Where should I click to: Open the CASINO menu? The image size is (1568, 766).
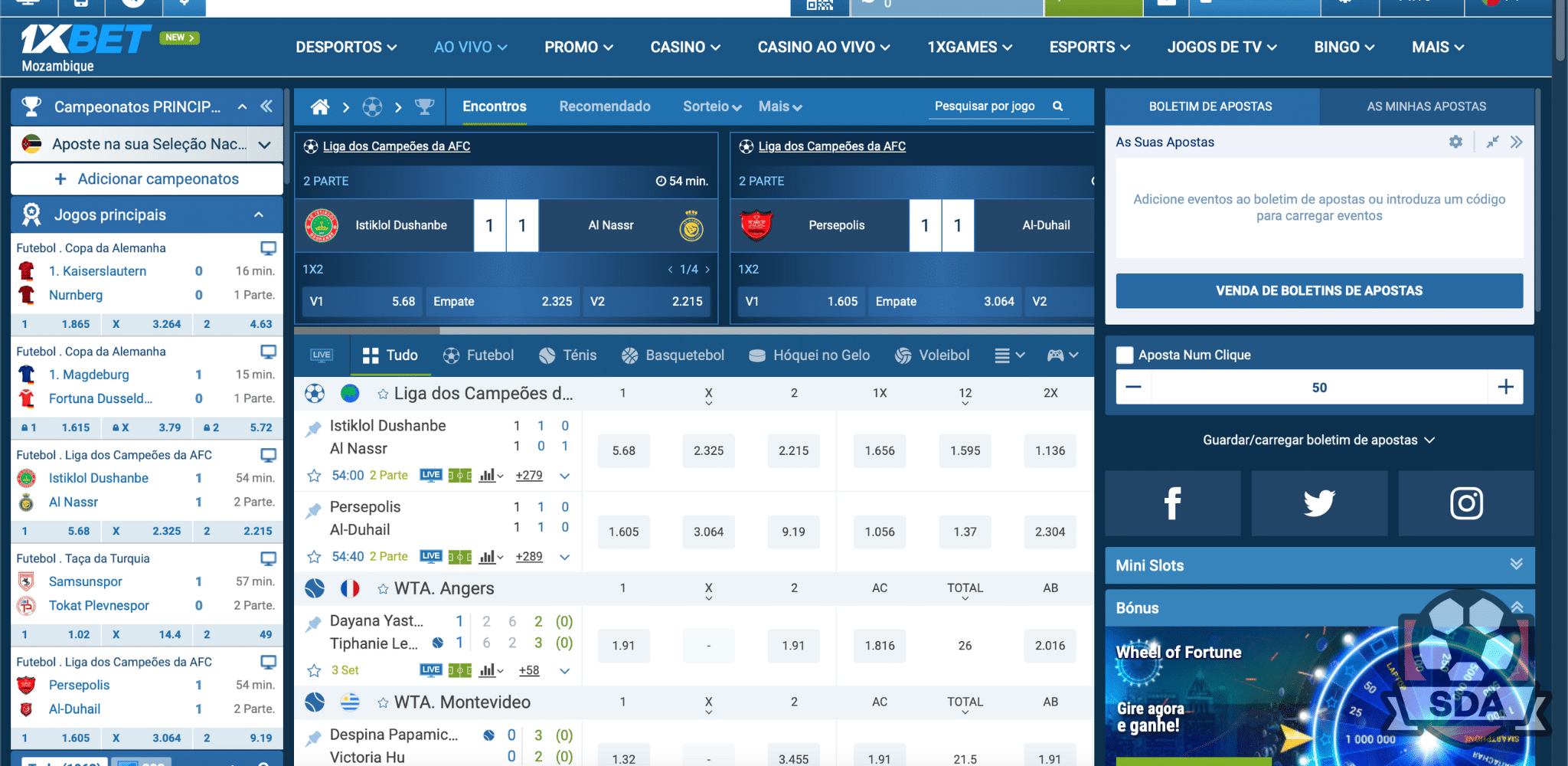685,47
